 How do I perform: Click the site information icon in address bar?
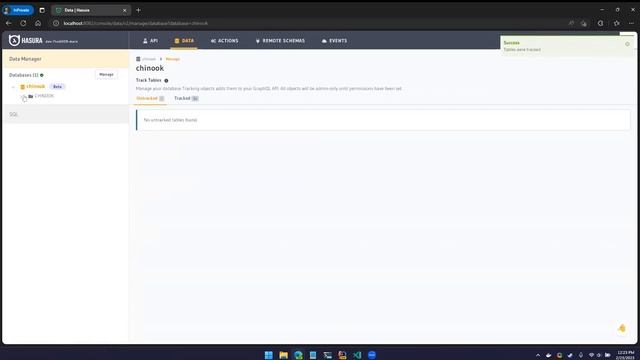coord(56,23)
